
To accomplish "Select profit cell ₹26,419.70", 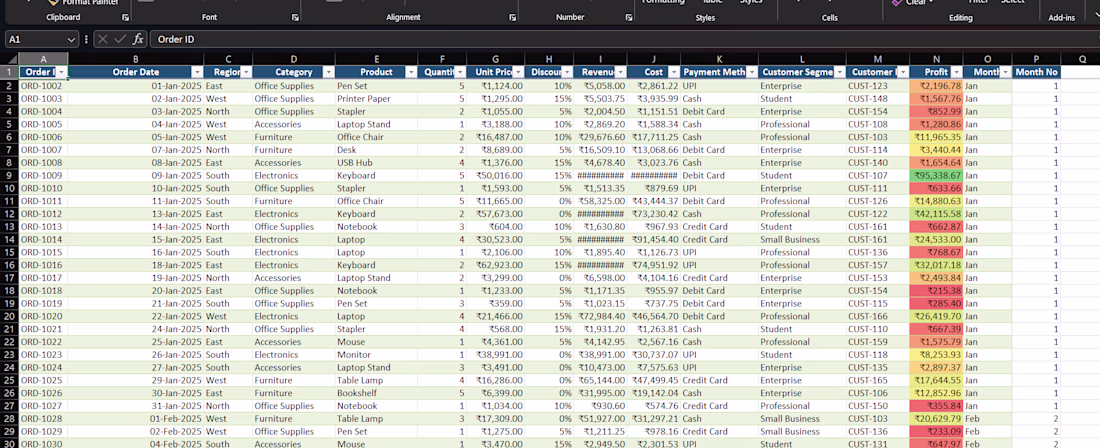I will tap(937, 316).
